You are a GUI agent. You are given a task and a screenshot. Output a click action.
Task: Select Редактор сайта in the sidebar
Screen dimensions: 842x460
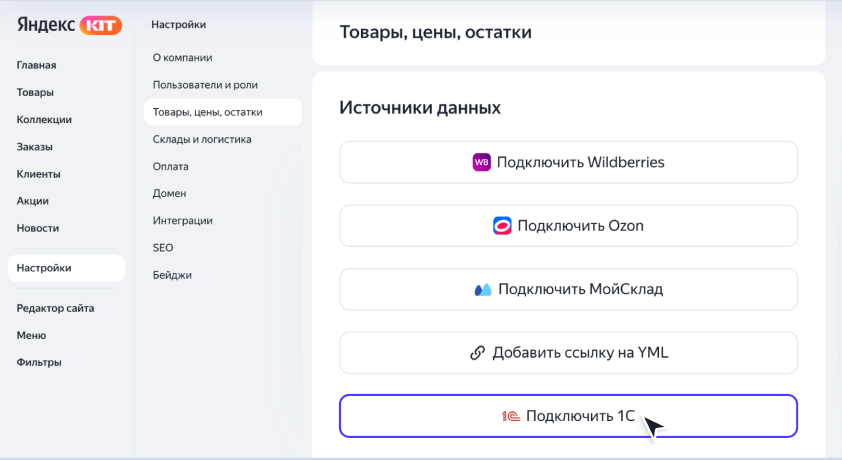pos(55,308)
